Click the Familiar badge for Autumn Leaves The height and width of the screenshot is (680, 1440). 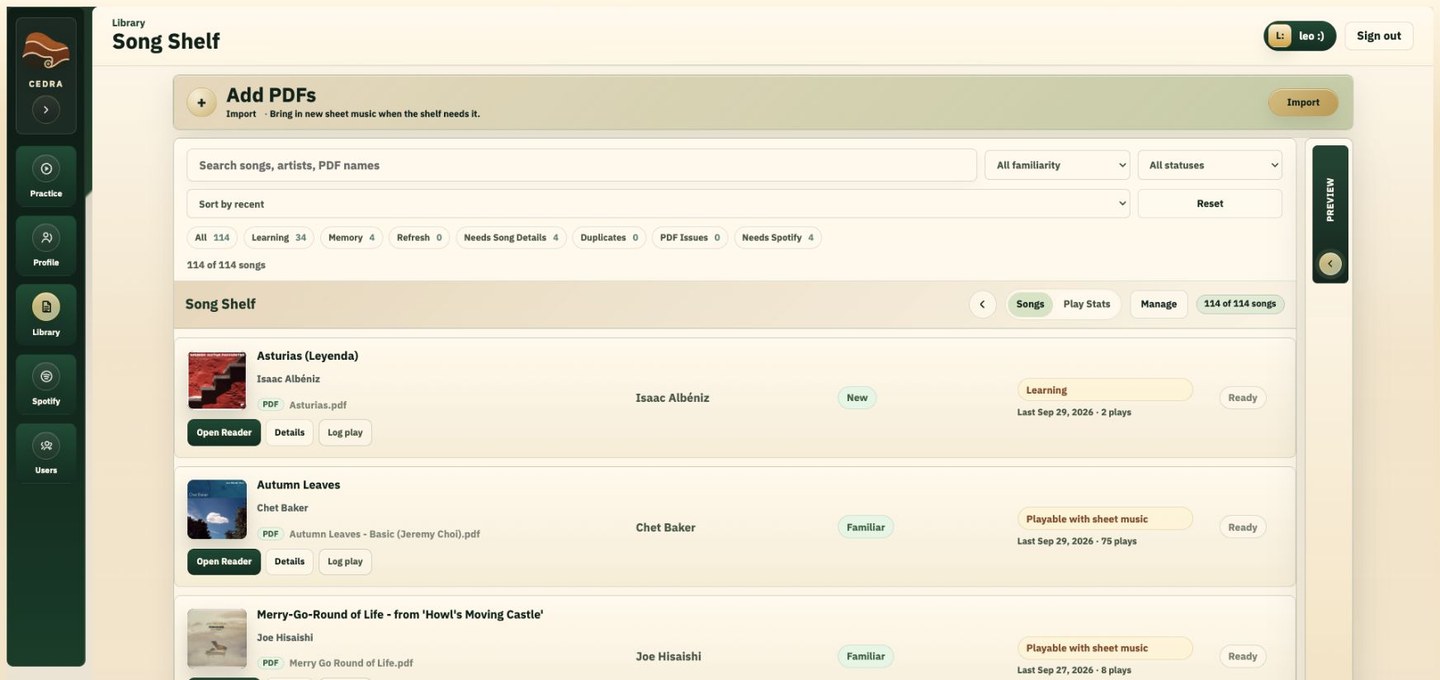coord(865,527)
